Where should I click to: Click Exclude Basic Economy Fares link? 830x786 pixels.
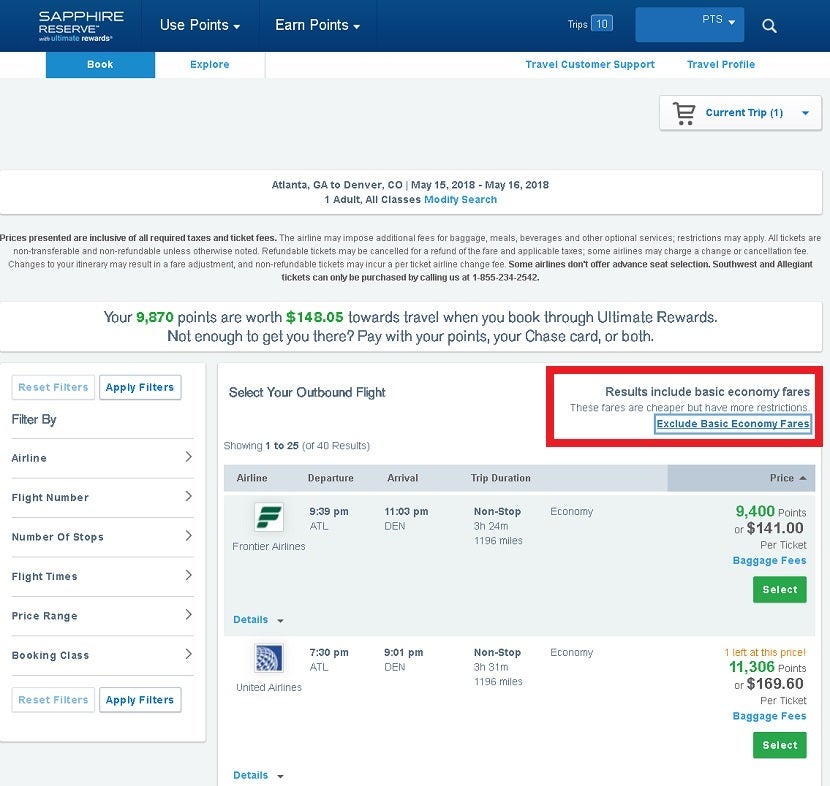click(x=733, y=424)
